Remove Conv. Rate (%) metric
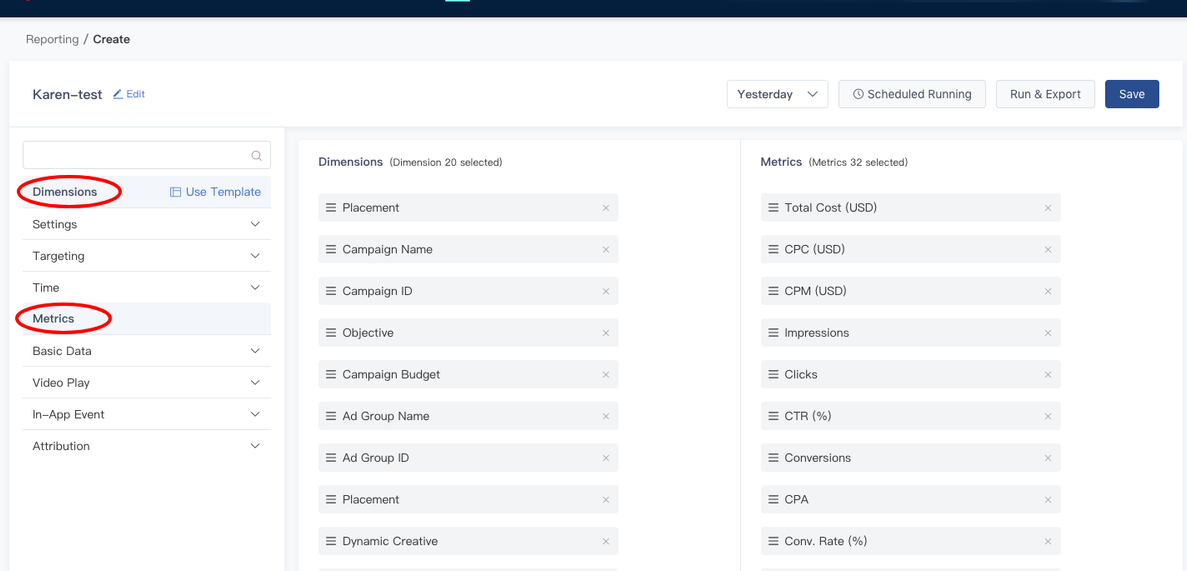The image size is (1187, 571). pyautogui.click(x=1048, y=541)
